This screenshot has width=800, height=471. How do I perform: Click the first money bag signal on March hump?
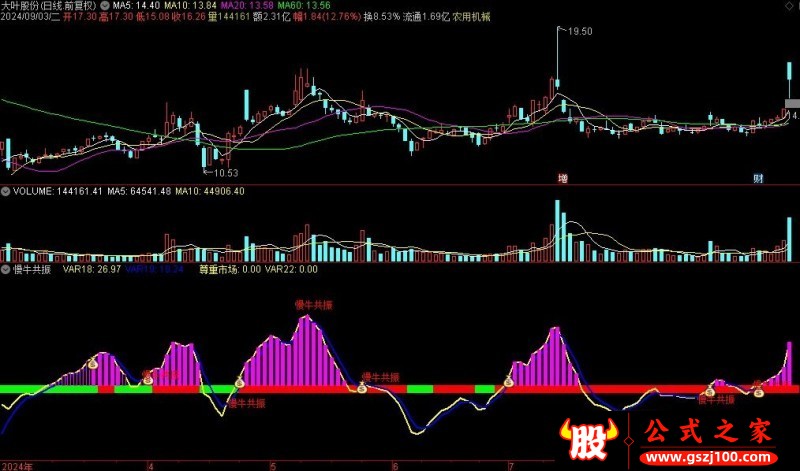pyautogui.click(x=92, y=364)
